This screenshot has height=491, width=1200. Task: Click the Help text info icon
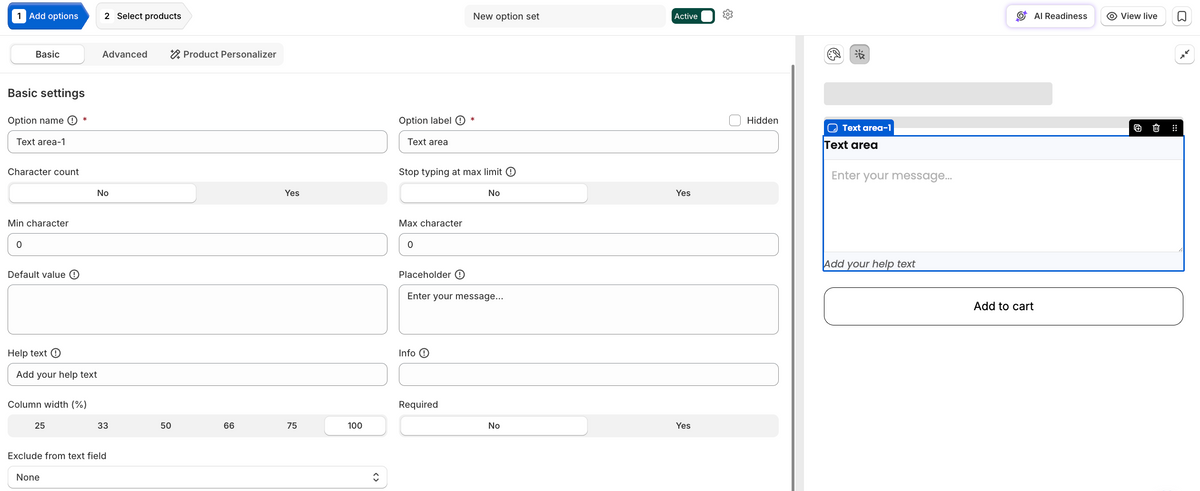(x=56, y=353)
